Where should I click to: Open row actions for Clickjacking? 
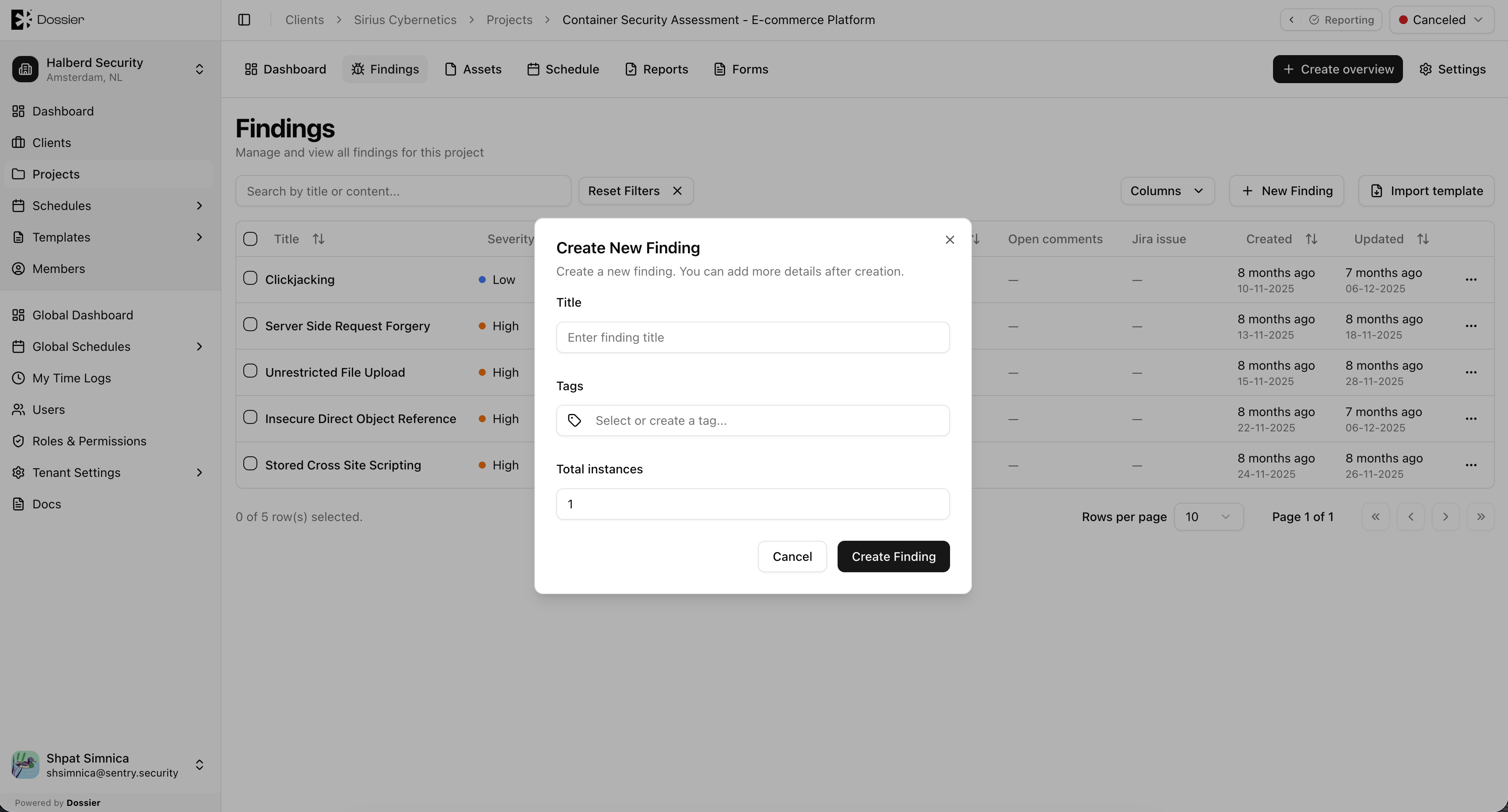[1471, 280]
